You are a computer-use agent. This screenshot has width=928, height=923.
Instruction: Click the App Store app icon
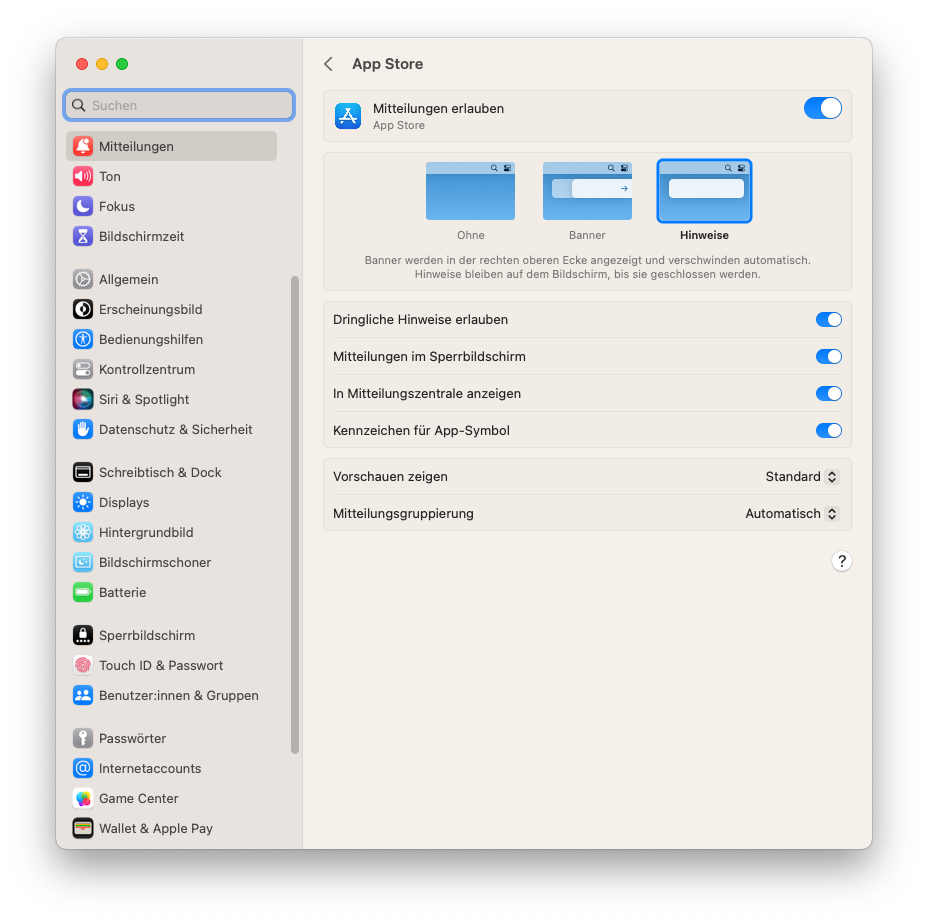(x=348, y=116)
